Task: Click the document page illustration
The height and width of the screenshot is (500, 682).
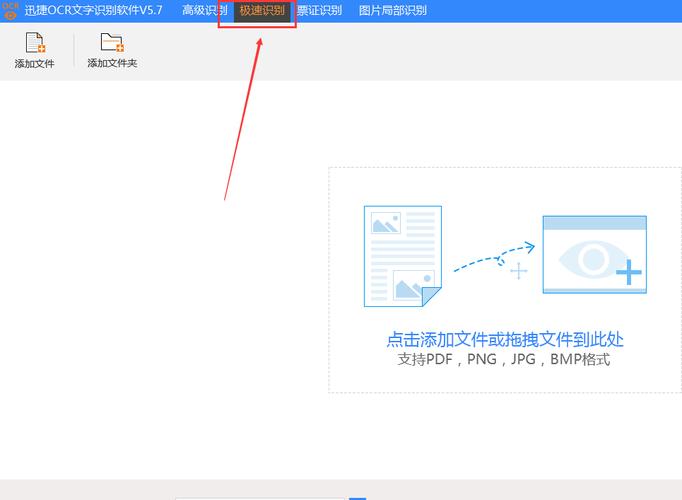Action: (x=403, y=256)
